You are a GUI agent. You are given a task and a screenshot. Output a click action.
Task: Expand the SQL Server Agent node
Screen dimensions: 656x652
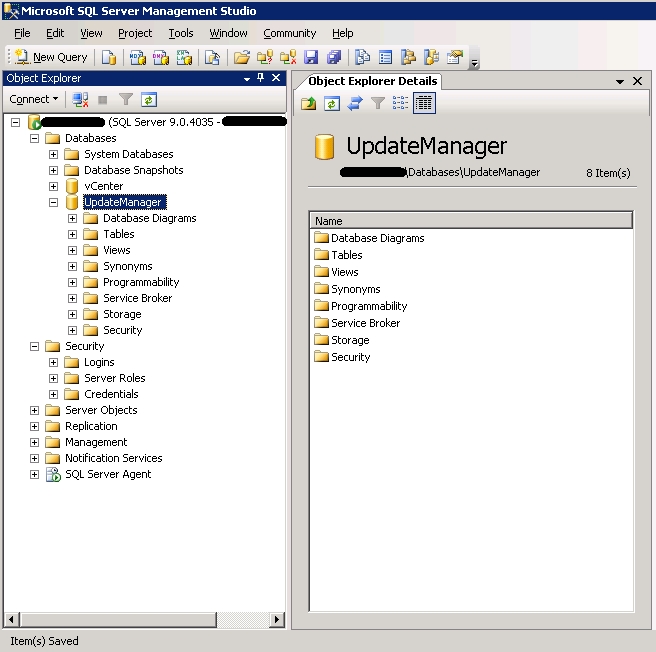tap(35, 474)
